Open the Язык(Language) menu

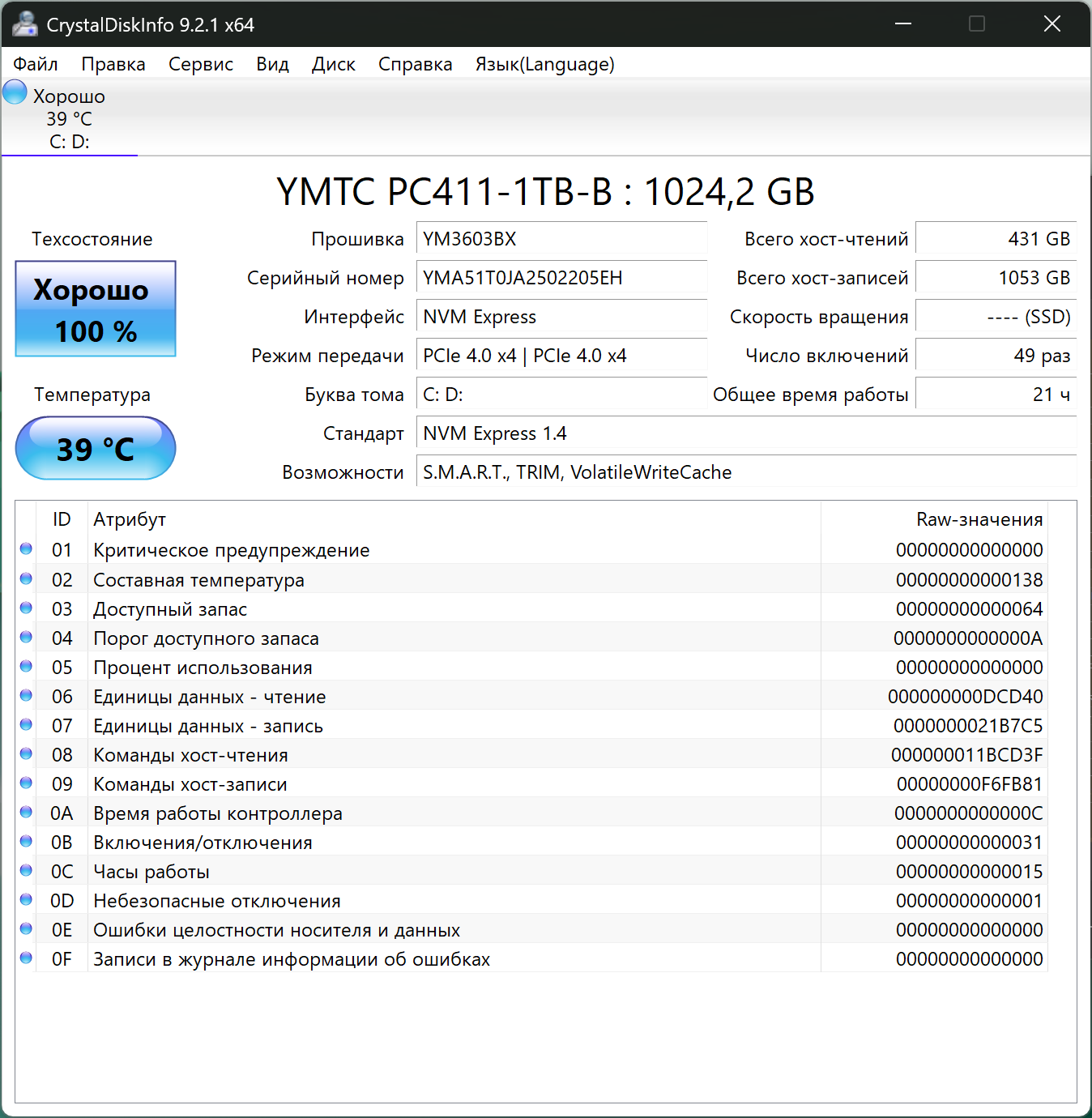point(545,64)
